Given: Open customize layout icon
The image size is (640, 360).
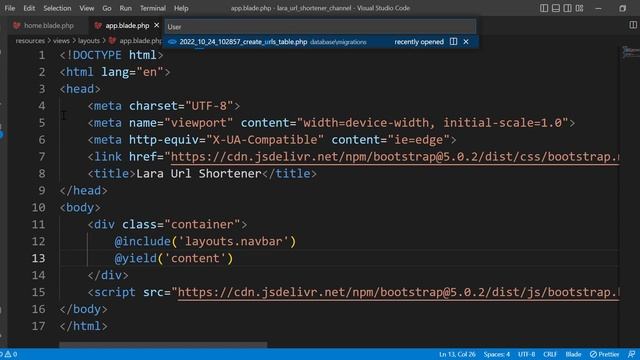Looking at the screenshot, I should point(579,8).
